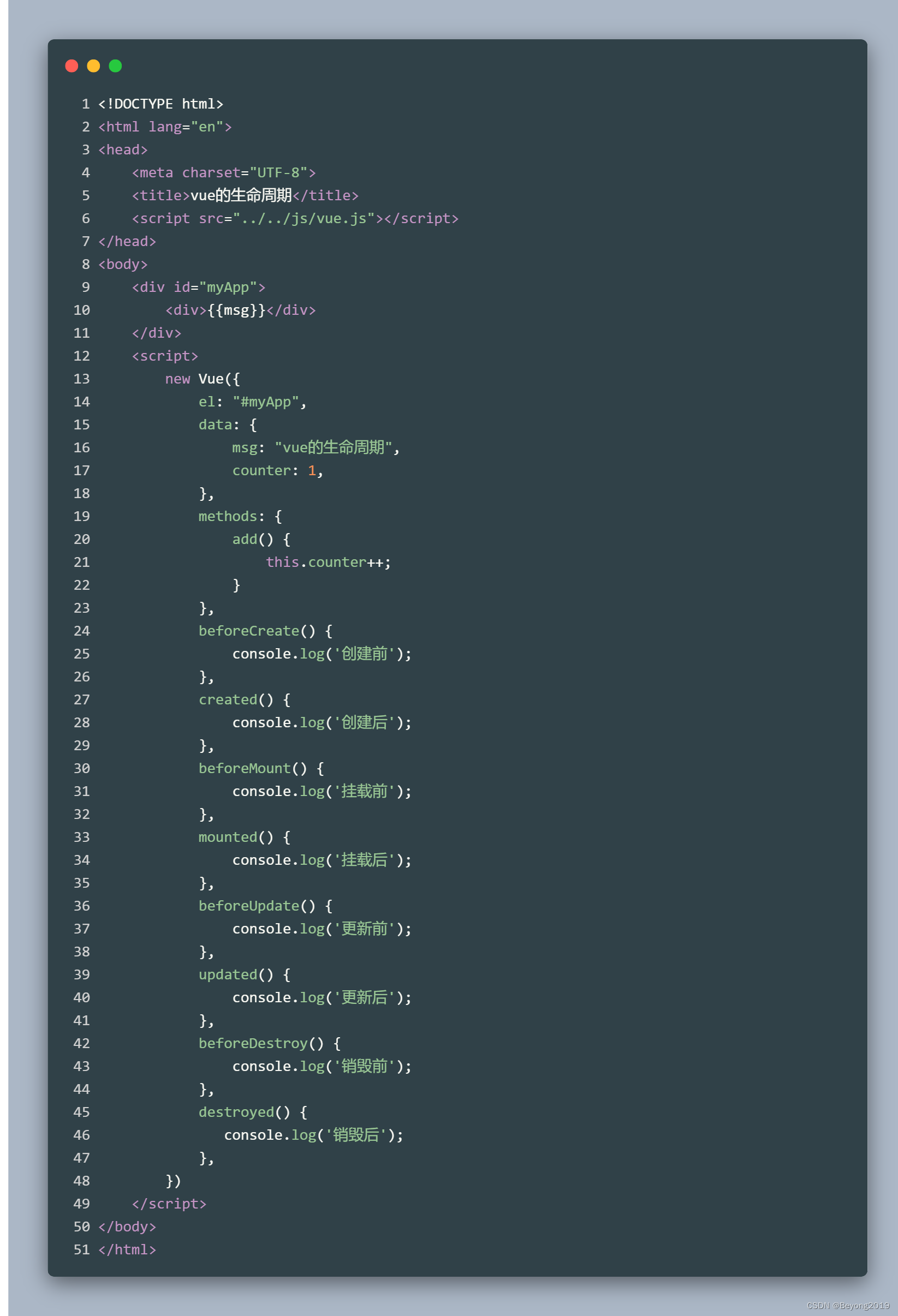Screen dimensions: 898x1316
Task: Click the 'this.counter++;' statement
Action: (x=329, y=563)
